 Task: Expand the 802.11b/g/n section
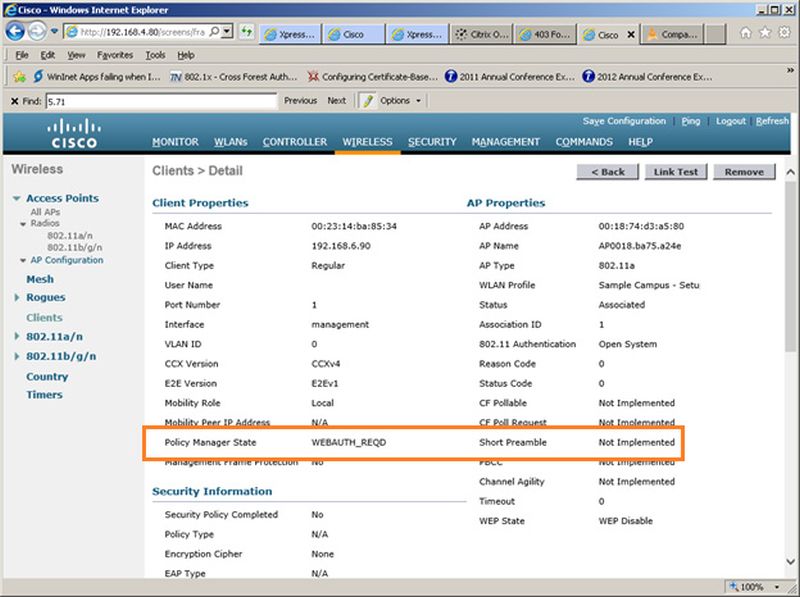[17, 356]
